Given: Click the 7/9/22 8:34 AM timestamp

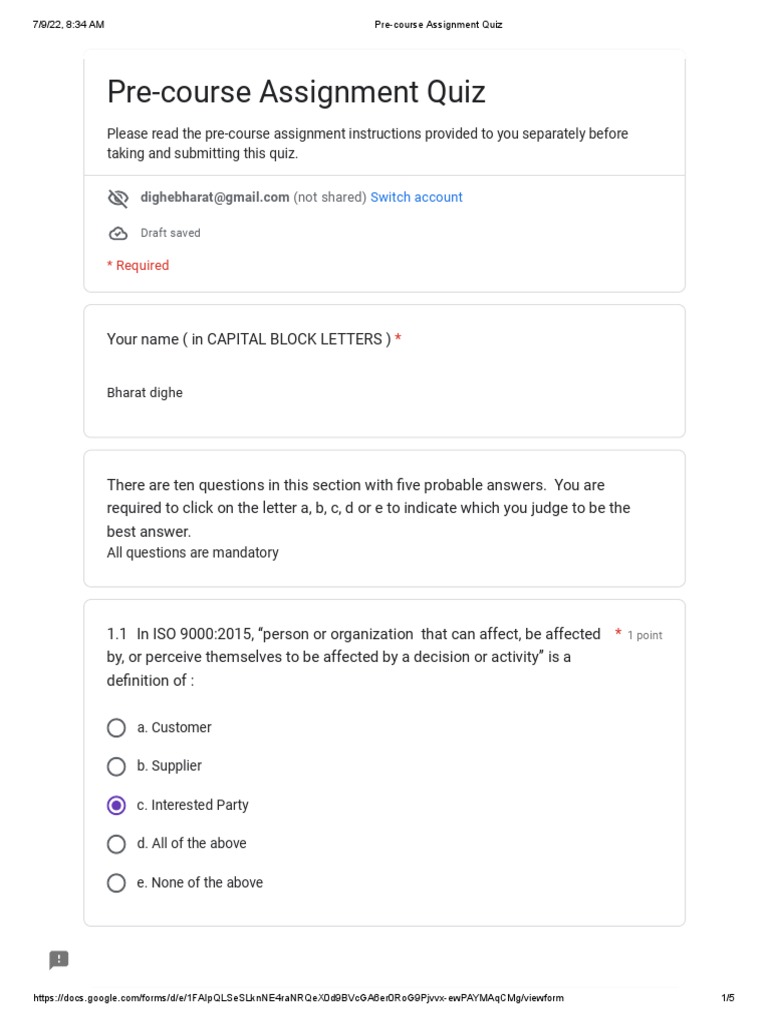Looking at the screenshot, I should [x=68, y=24].
